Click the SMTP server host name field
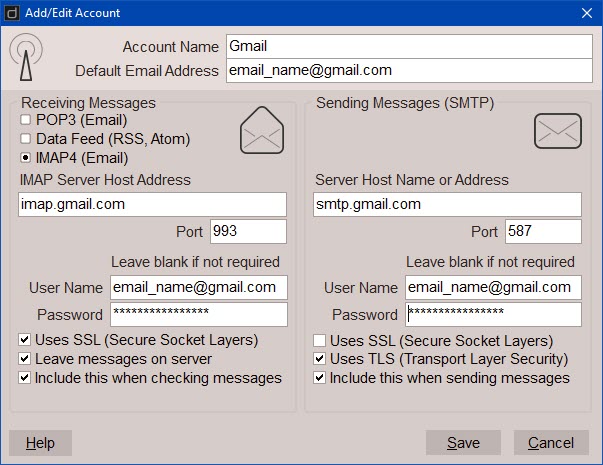This screenshot has height=465, width=603. tap(447, 204)
